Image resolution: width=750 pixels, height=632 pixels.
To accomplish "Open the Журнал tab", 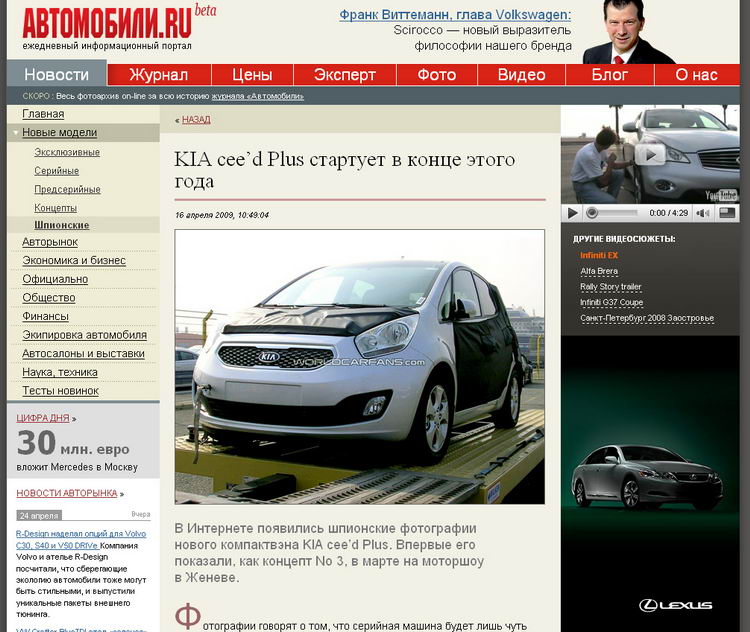I will tap(159, 75).
